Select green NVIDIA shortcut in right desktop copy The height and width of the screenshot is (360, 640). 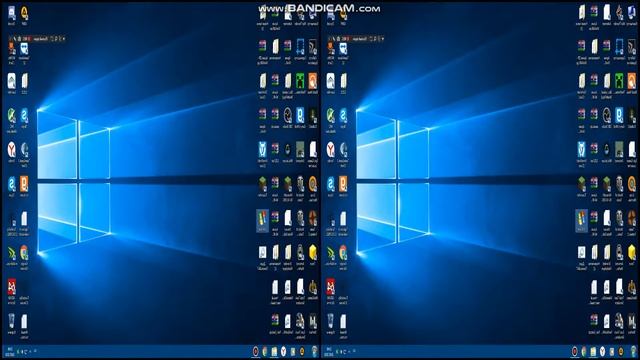coord(331,253)
